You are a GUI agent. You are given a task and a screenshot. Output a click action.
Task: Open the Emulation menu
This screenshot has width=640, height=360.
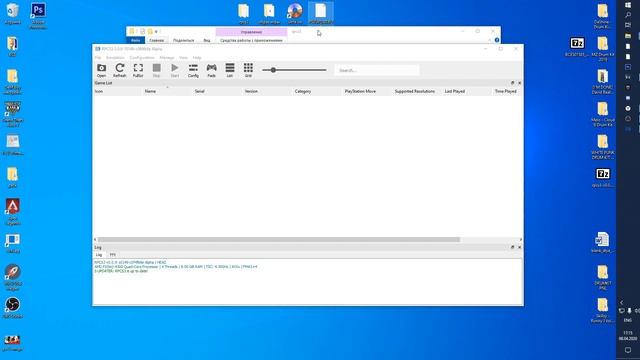[115, 58]
